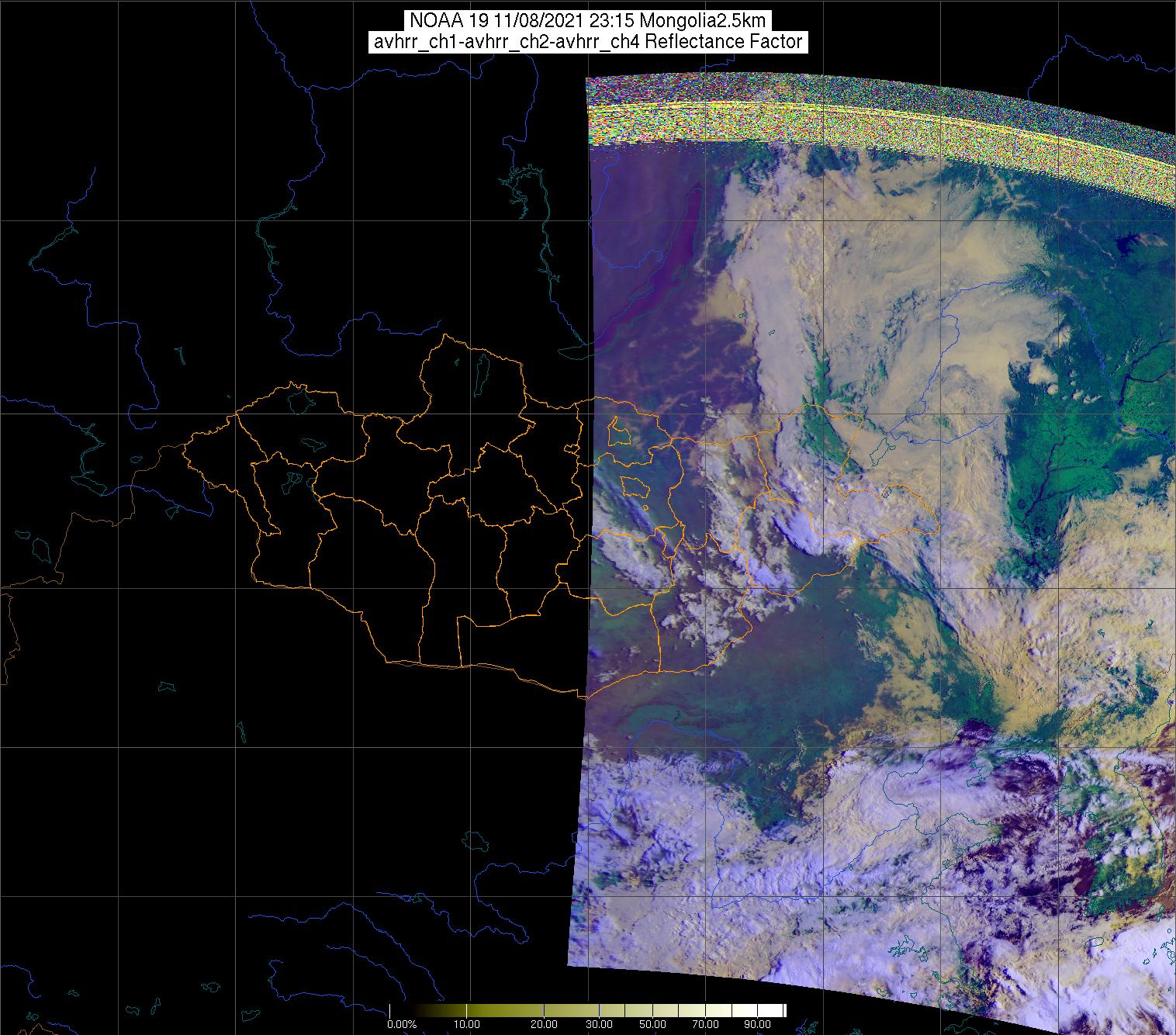Click the "20.00" color scale label
The image size is (1176, 1035).
point(545,1026)
